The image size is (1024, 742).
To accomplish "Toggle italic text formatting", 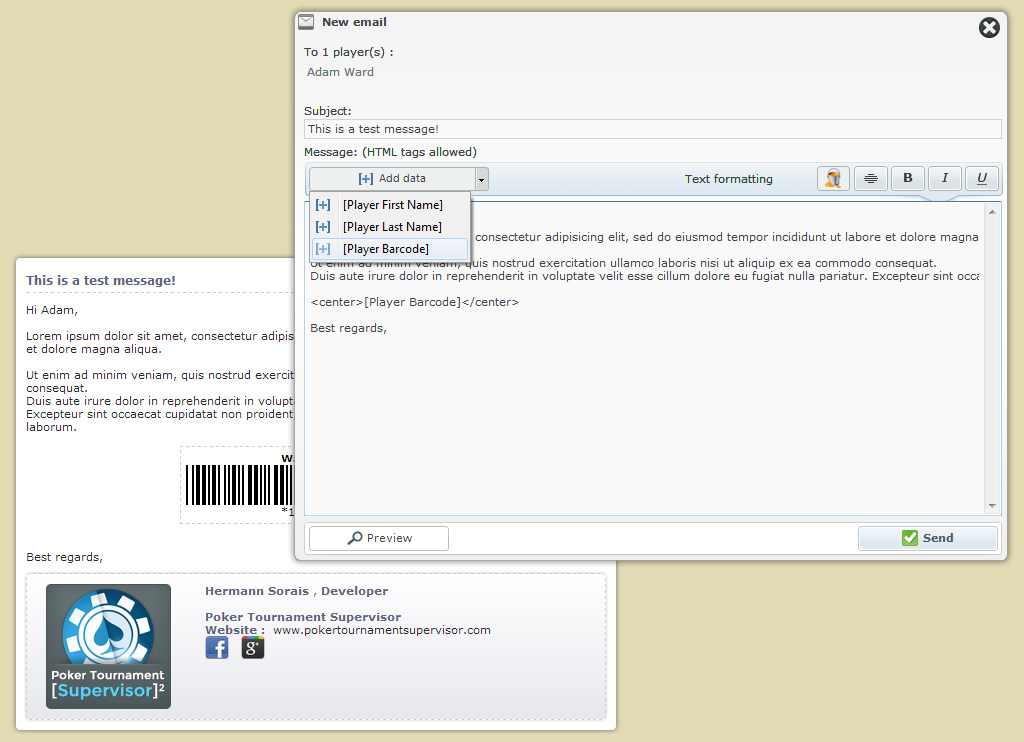I will coord(945,179).
